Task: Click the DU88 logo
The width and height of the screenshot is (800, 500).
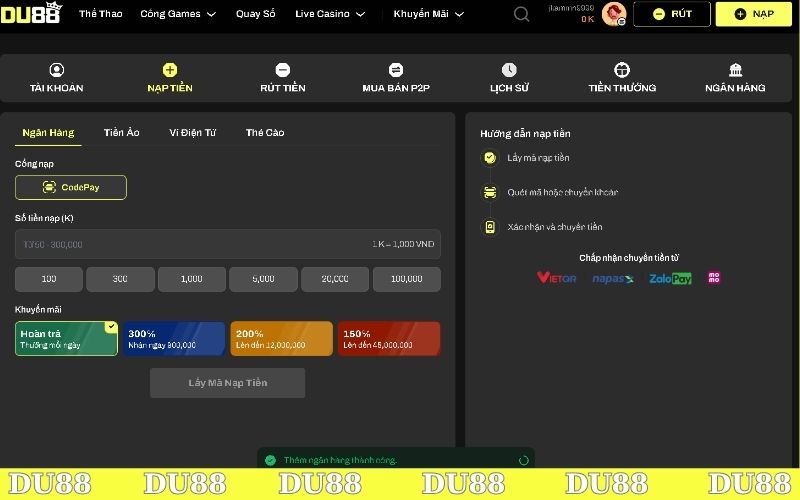Action: click(x=31, y=13)
